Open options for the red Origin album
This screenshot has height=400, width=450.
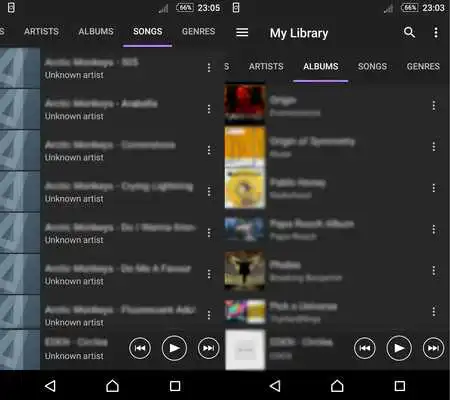tap(434, 106)
